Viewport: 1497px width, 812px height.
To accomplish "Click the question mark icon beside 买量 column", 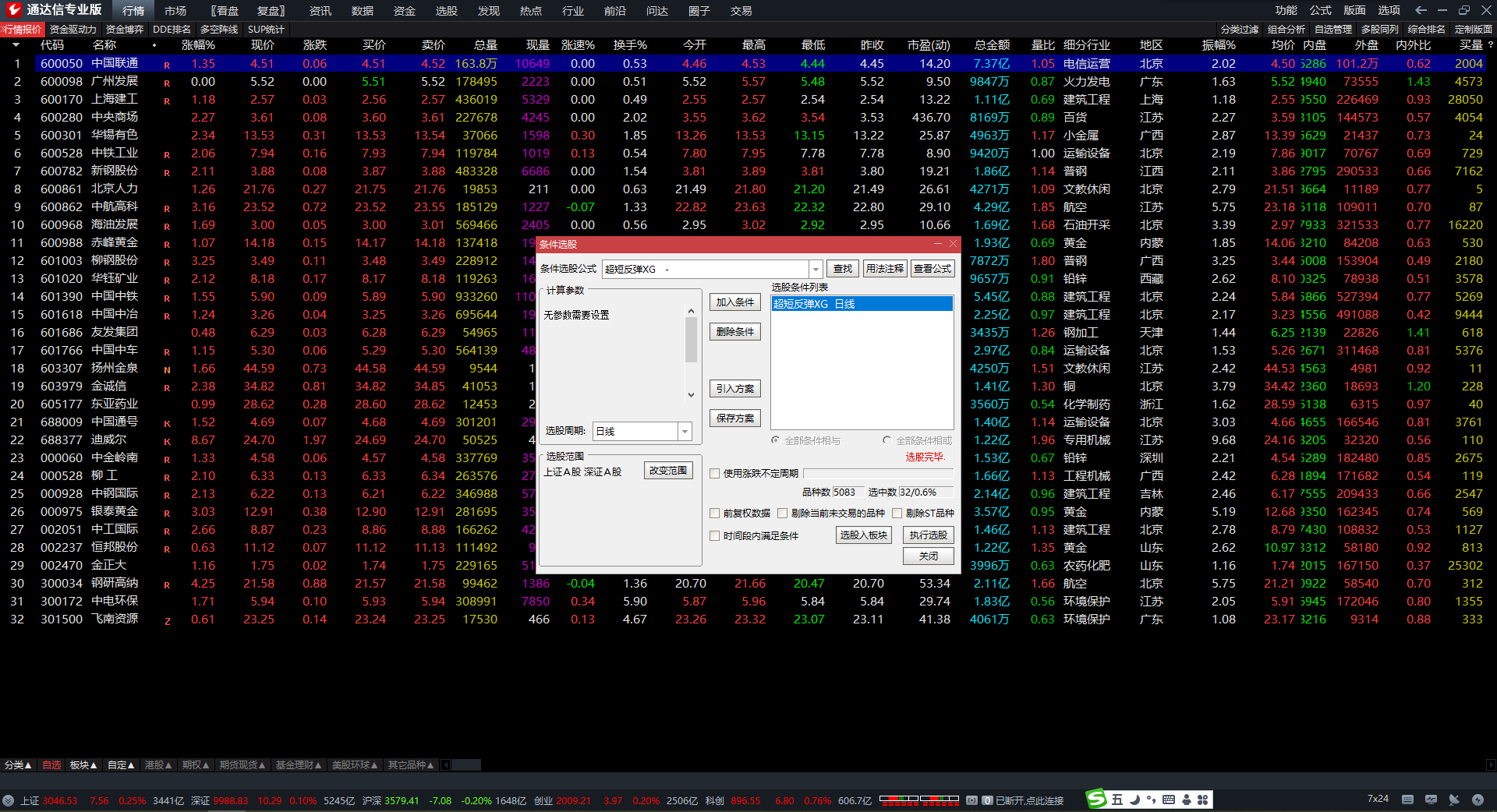I will 1490,45.
